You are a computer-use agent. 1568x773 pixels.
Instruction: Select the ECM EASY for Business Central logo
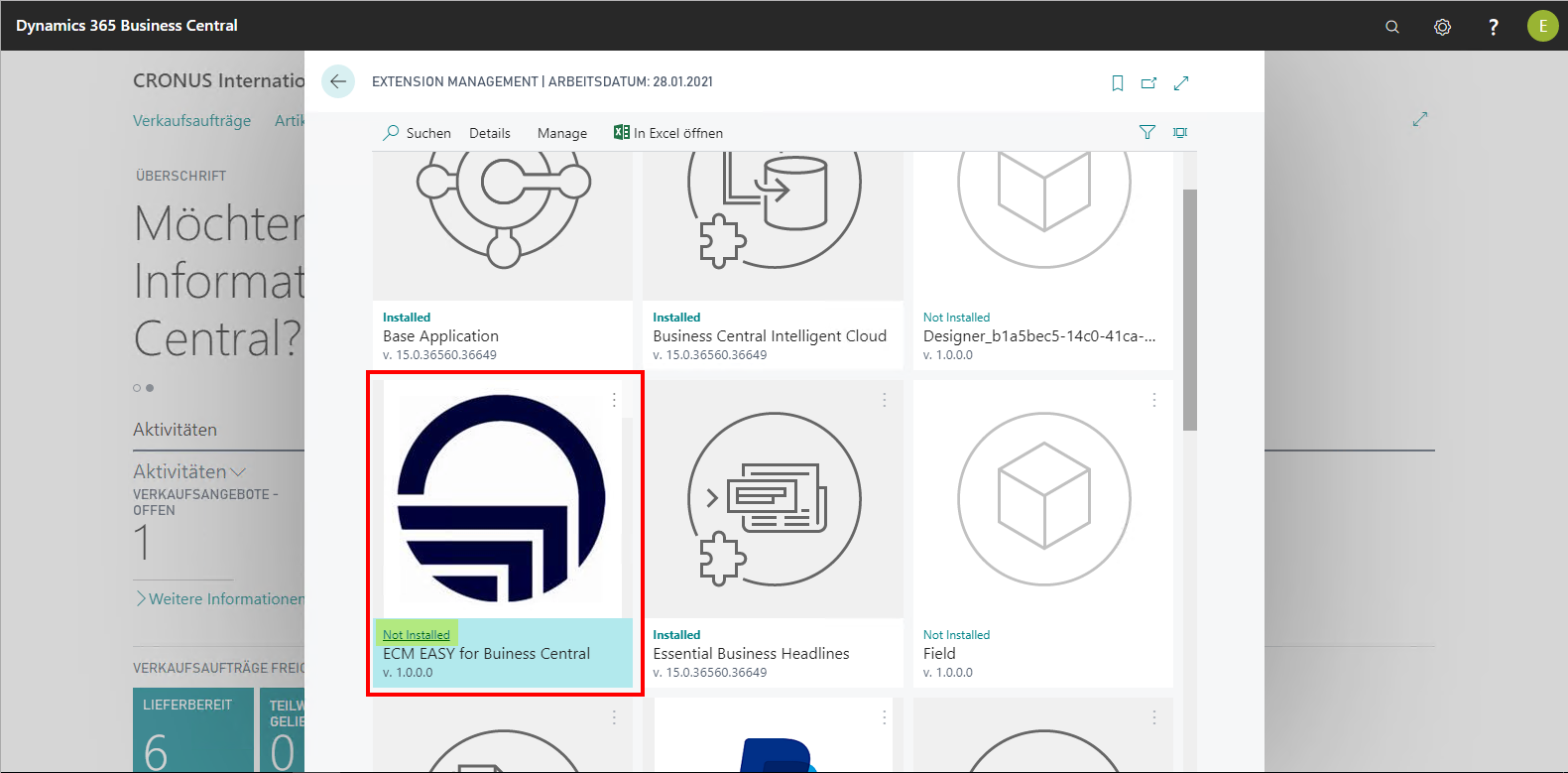(x=502, y=499)
